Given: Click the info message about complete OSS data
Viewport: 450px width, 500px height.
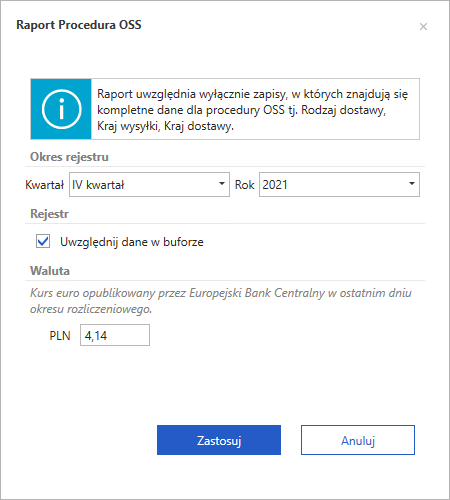Looking at the screenshot, I should coord(252,110).
